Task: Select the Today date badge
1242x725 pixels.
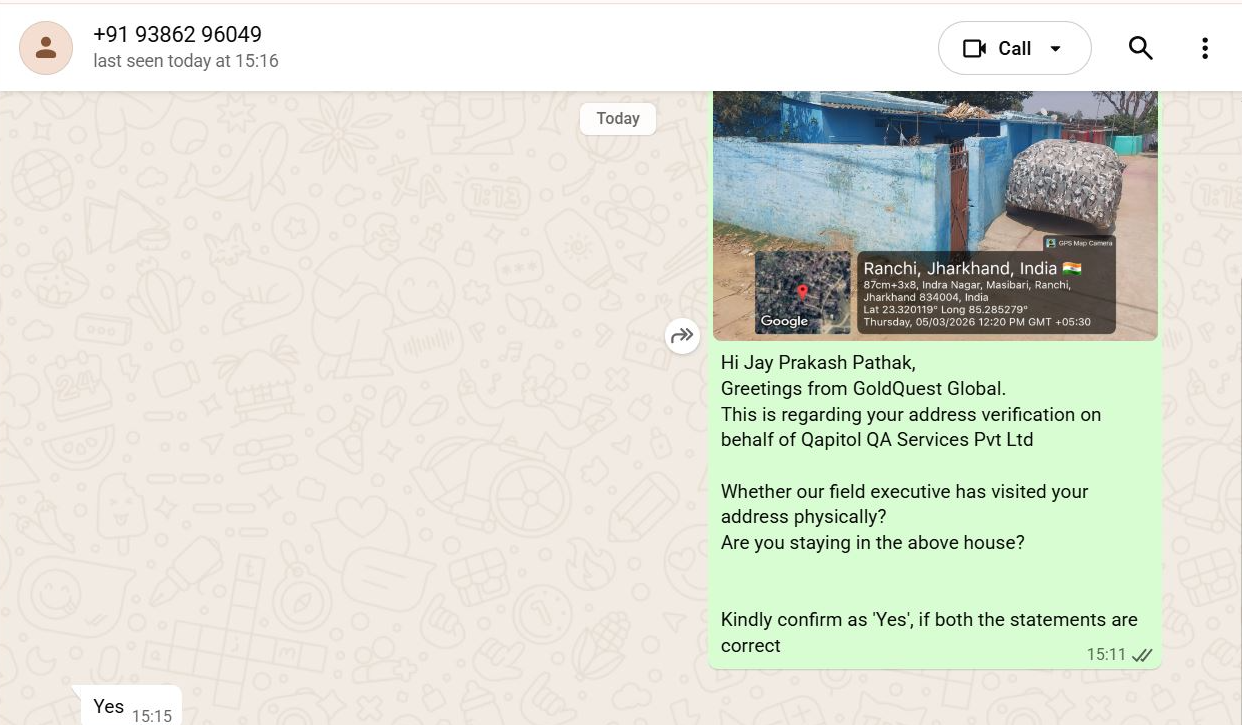Action: (618, 118)
